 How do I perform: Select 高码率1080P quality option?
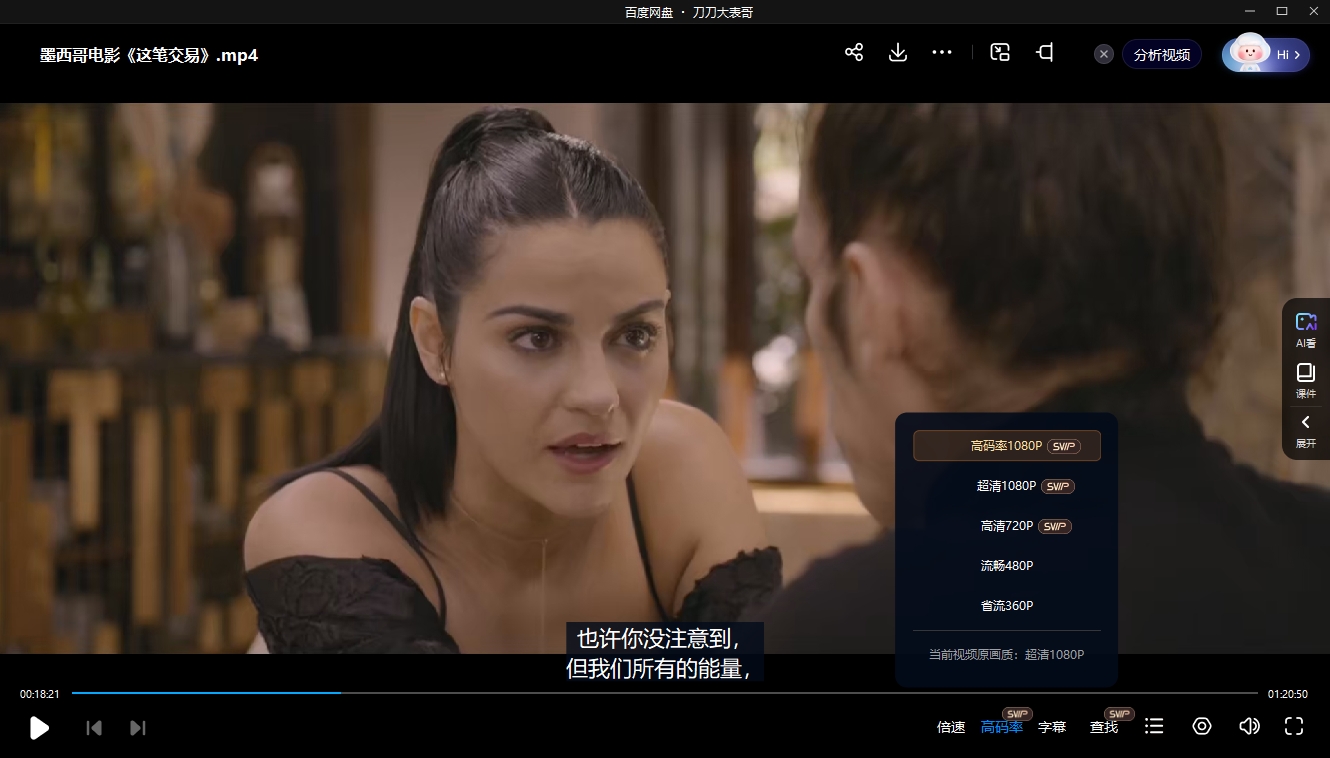pos(1007,446)
